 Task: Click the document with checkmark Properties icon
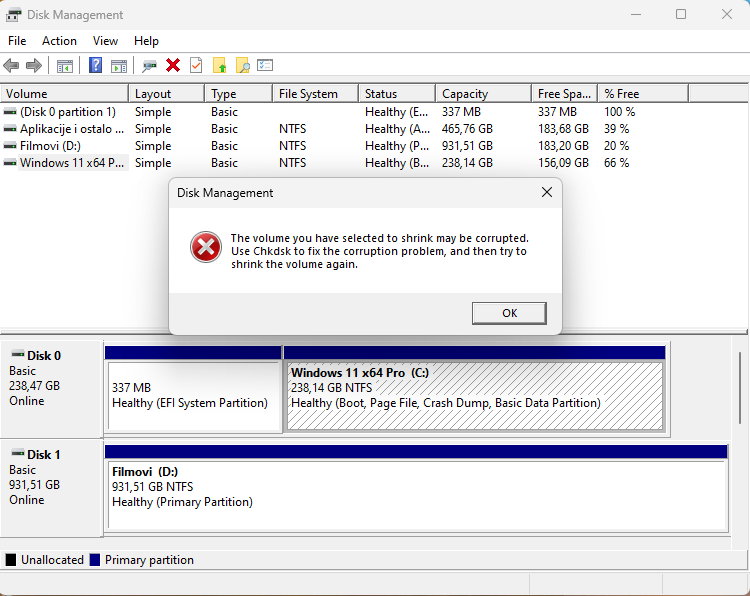[x=196, y=65]
